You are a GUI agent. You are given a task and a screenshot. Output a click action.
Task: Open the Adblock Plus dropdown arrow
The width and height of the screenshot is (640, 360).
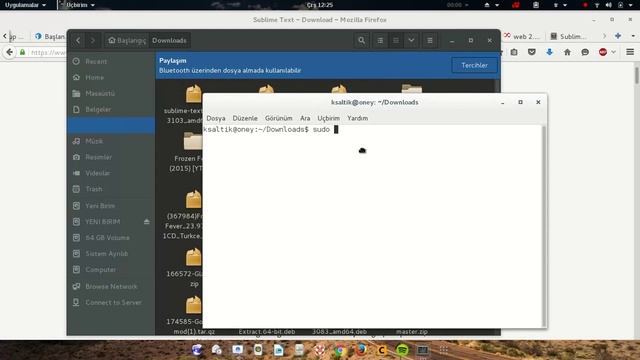coord(613,52)
